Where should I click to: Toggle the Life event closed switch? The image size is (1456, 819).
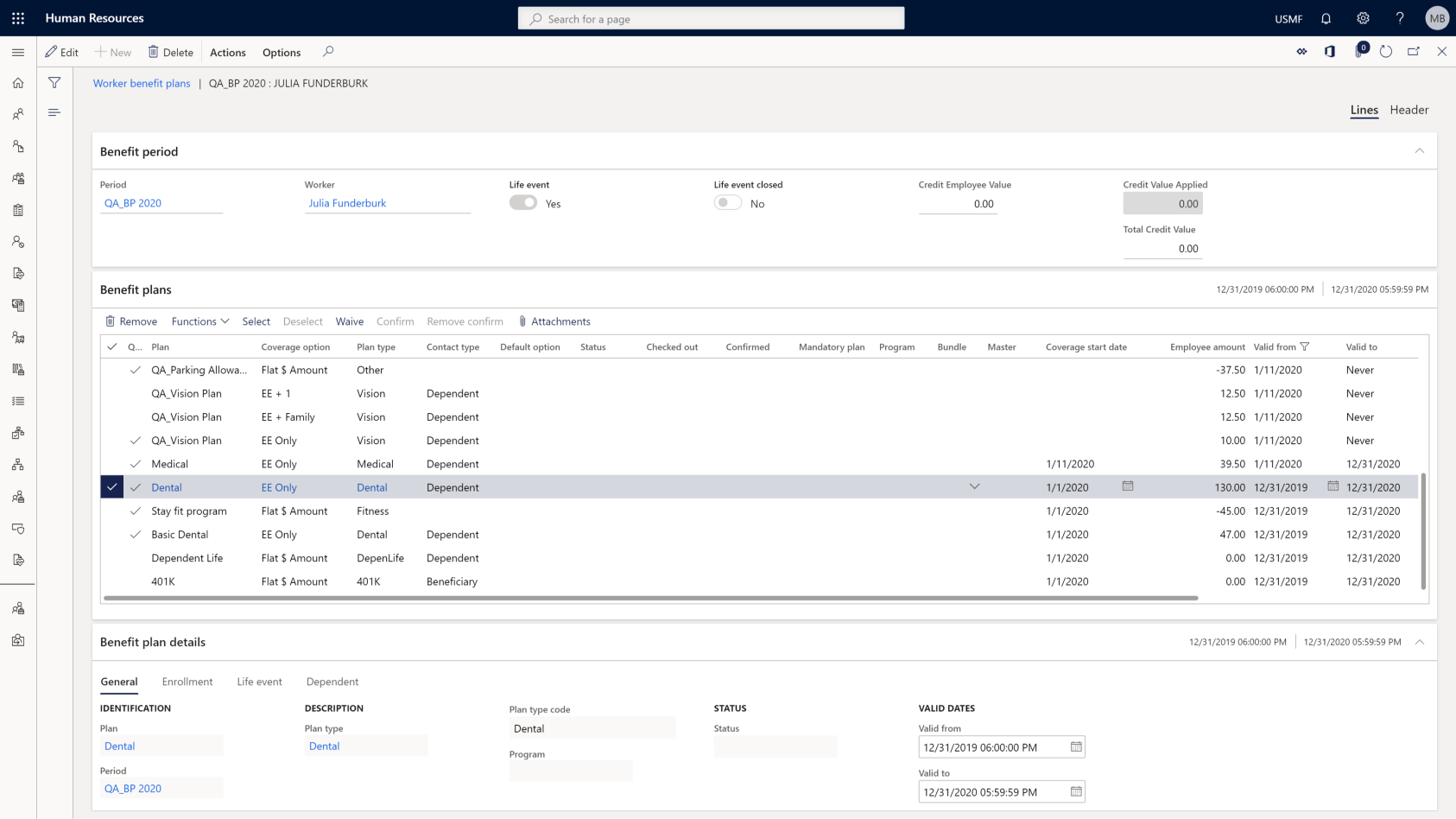pyautogui.click(x=728, y=203)
